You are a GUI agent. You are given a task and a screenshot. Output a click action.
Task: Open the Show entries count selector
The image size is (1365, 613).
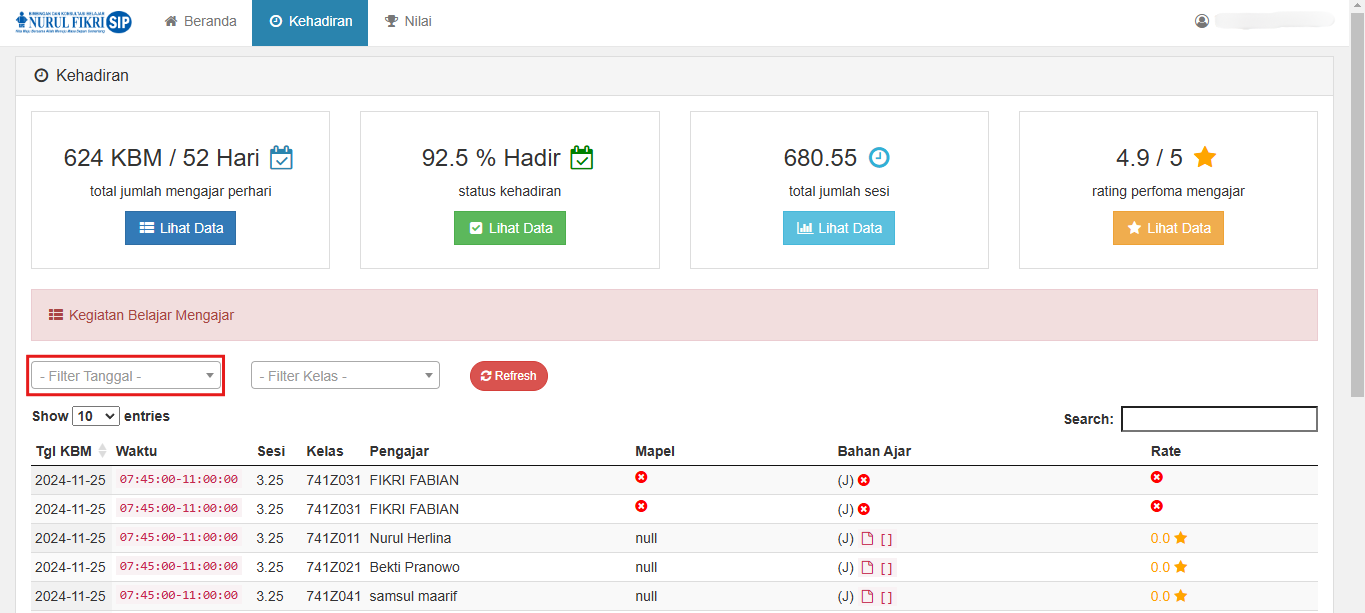click(96, 416)
